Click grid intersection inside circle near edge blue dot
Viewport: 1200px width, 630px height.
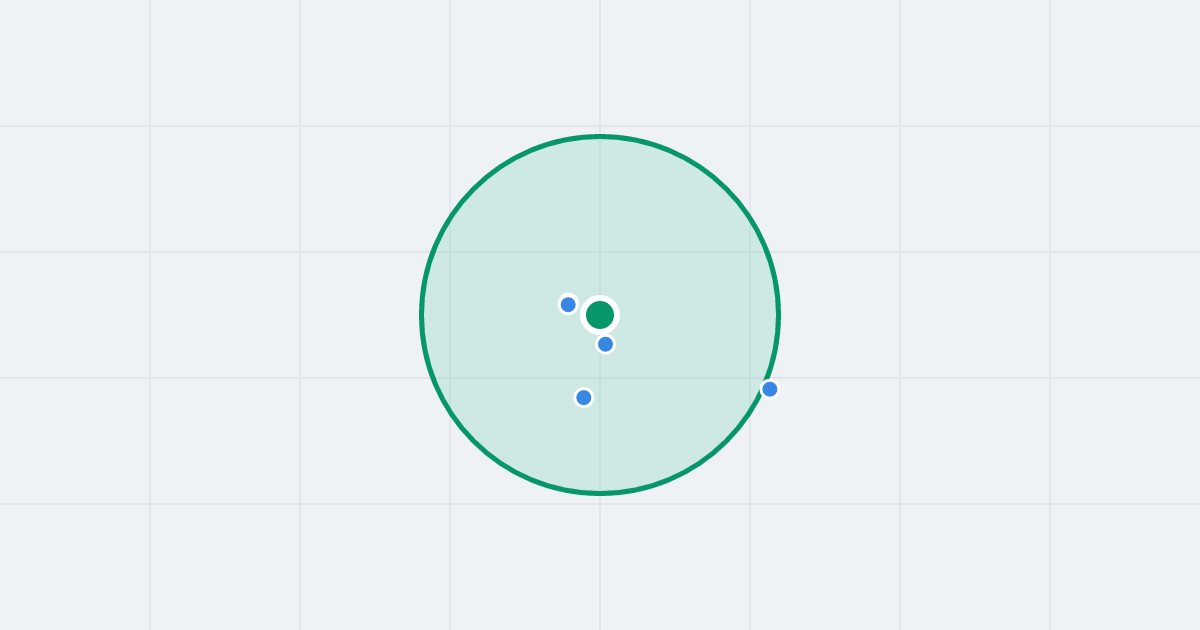750,378
